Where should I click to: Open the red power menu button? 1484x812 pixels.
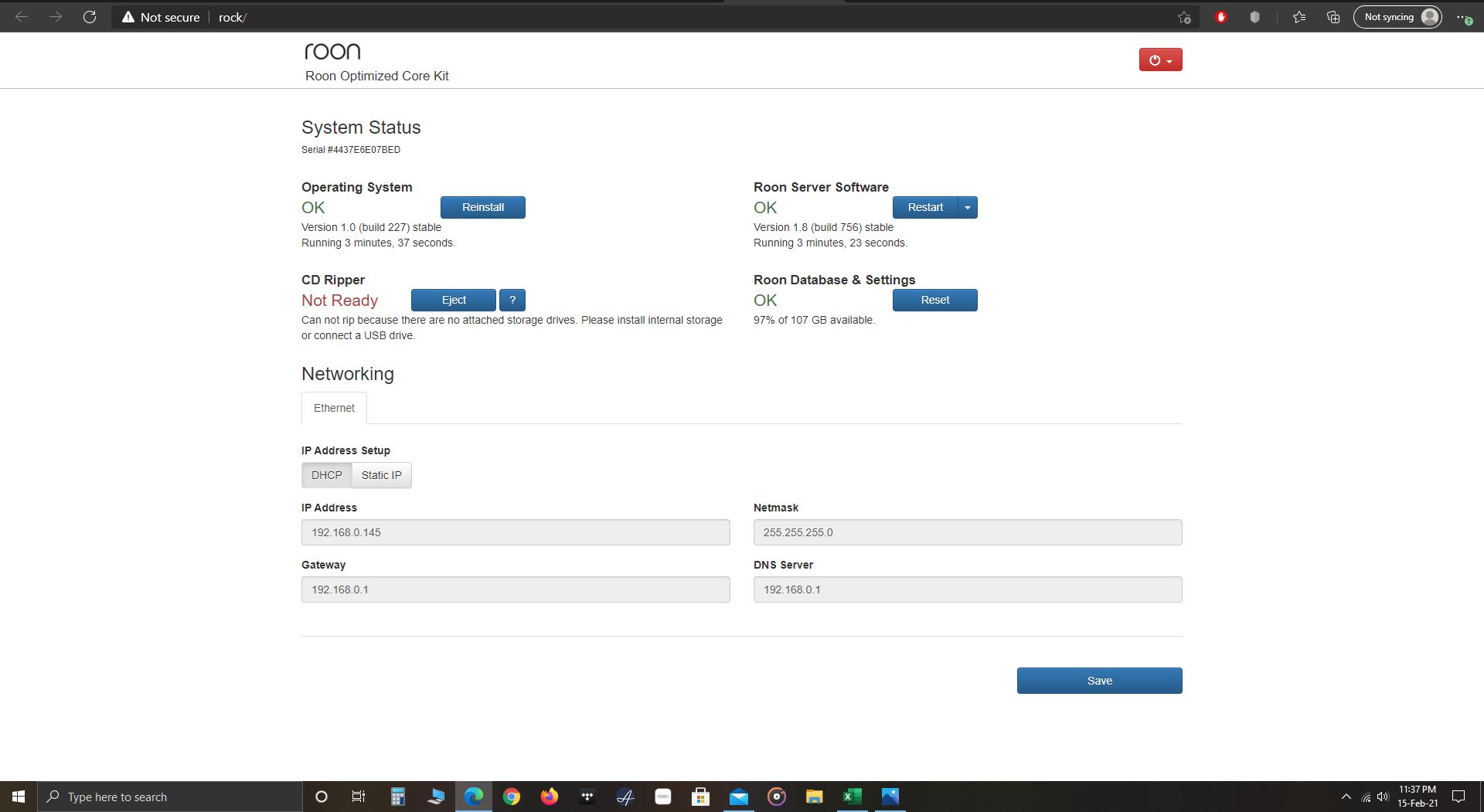1160,59
